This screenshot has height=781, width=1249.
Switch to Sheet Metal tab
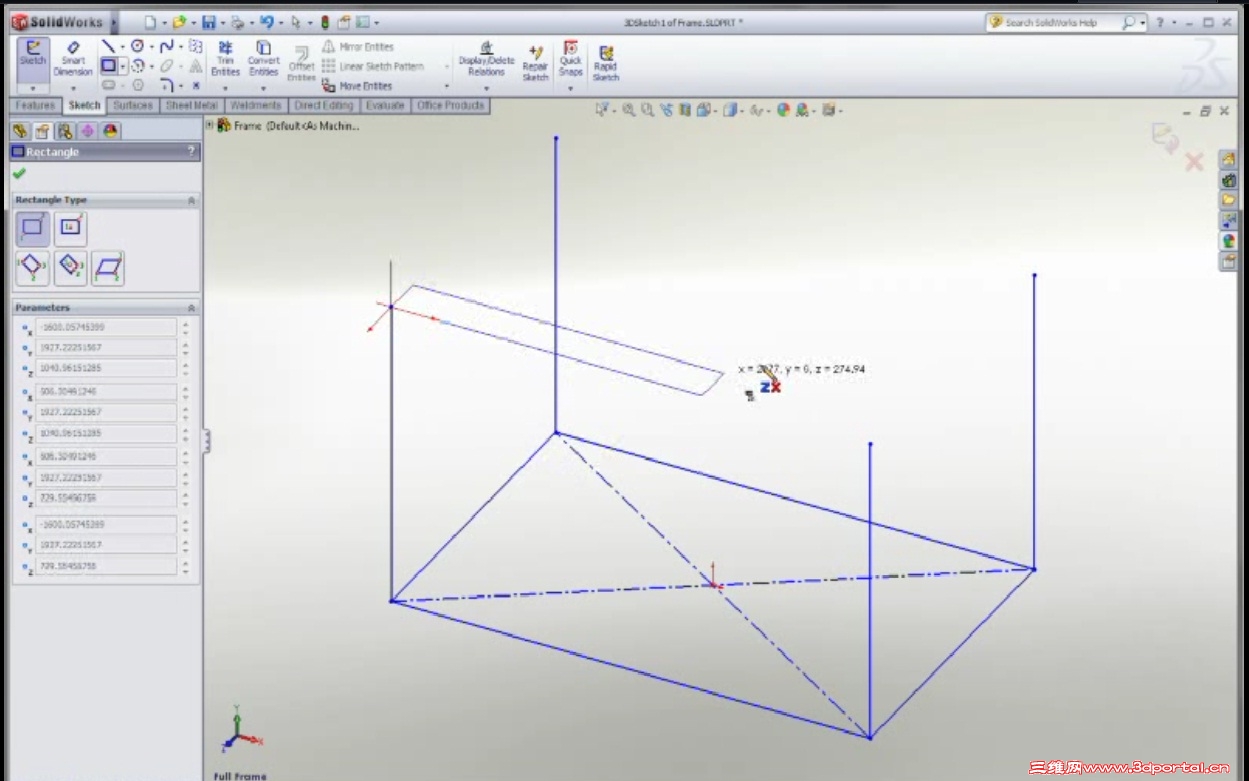(x=192, y=106)
